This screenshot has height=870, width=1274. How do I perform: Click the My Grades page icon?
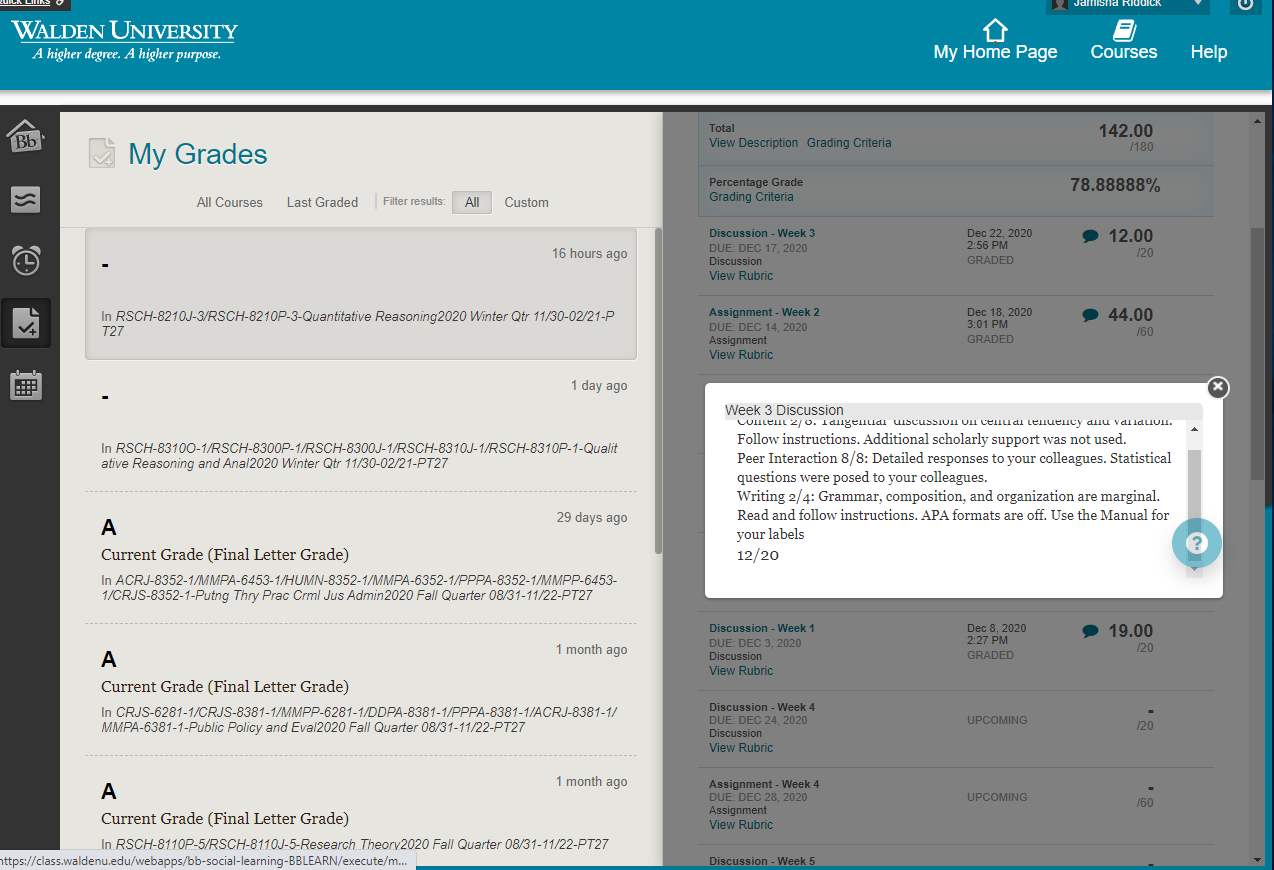coord(102,153)
